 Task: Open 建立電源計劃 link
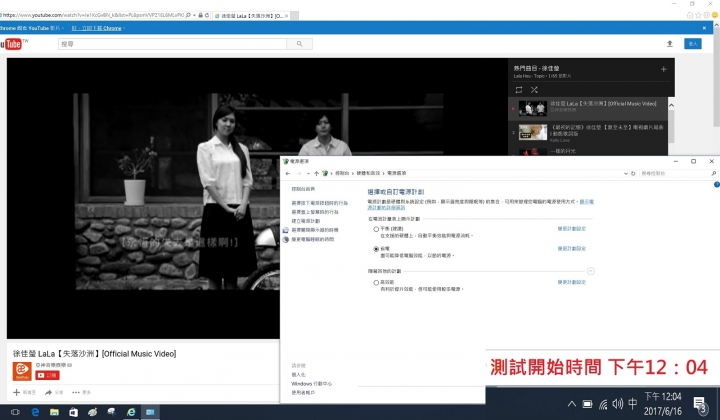click(305, 221)
